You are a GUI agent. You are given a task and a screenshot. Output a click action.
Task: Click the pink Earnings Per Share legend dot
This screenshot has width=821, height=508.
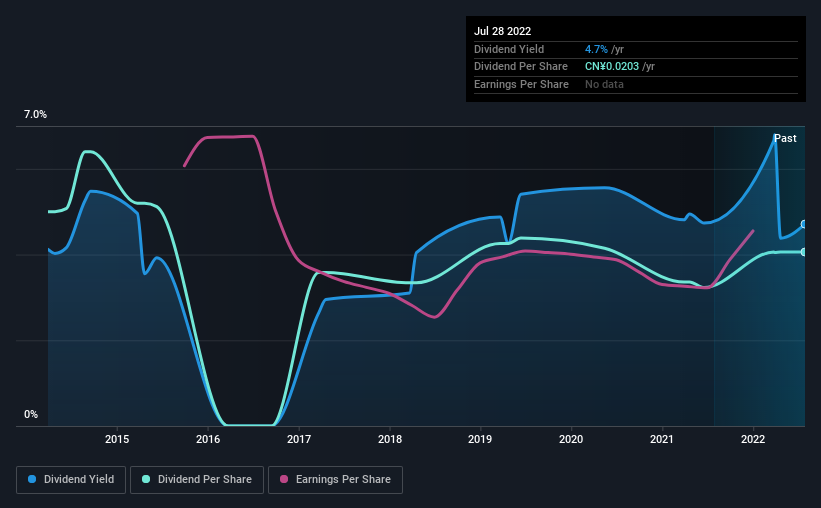pyautogui.click(x=284, y=479)
